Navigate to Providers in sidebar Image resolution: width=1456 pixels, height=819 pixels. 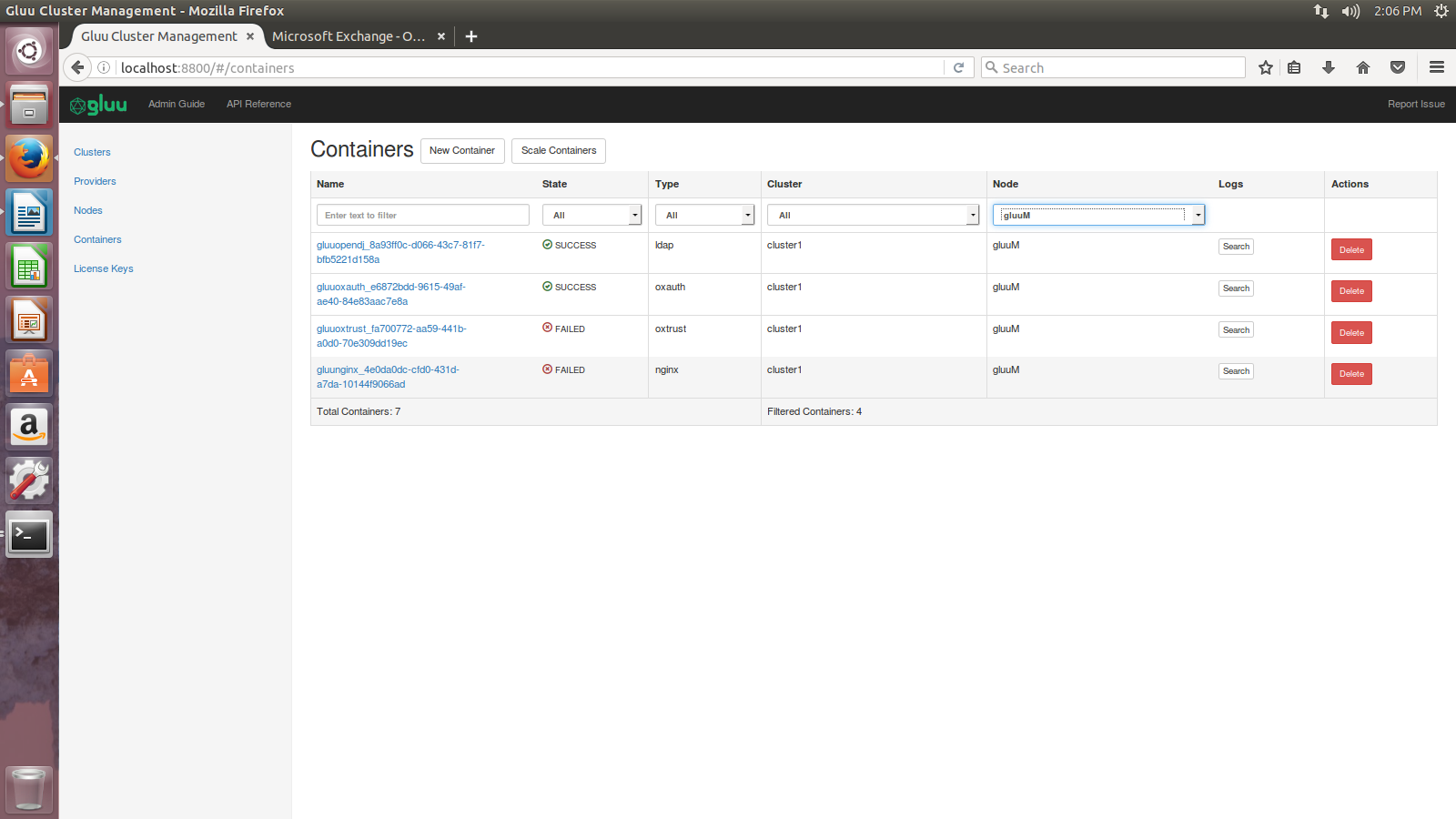(x=95, y=181)
